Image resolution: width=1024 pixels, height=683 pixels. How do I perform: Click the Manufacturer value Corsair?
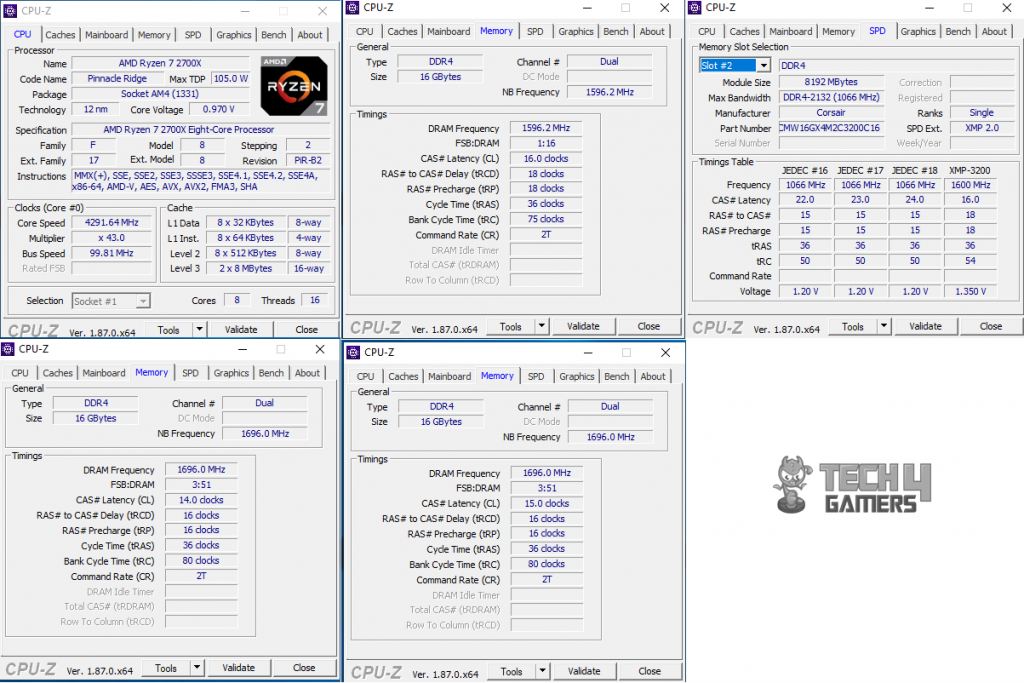(831, 112)
